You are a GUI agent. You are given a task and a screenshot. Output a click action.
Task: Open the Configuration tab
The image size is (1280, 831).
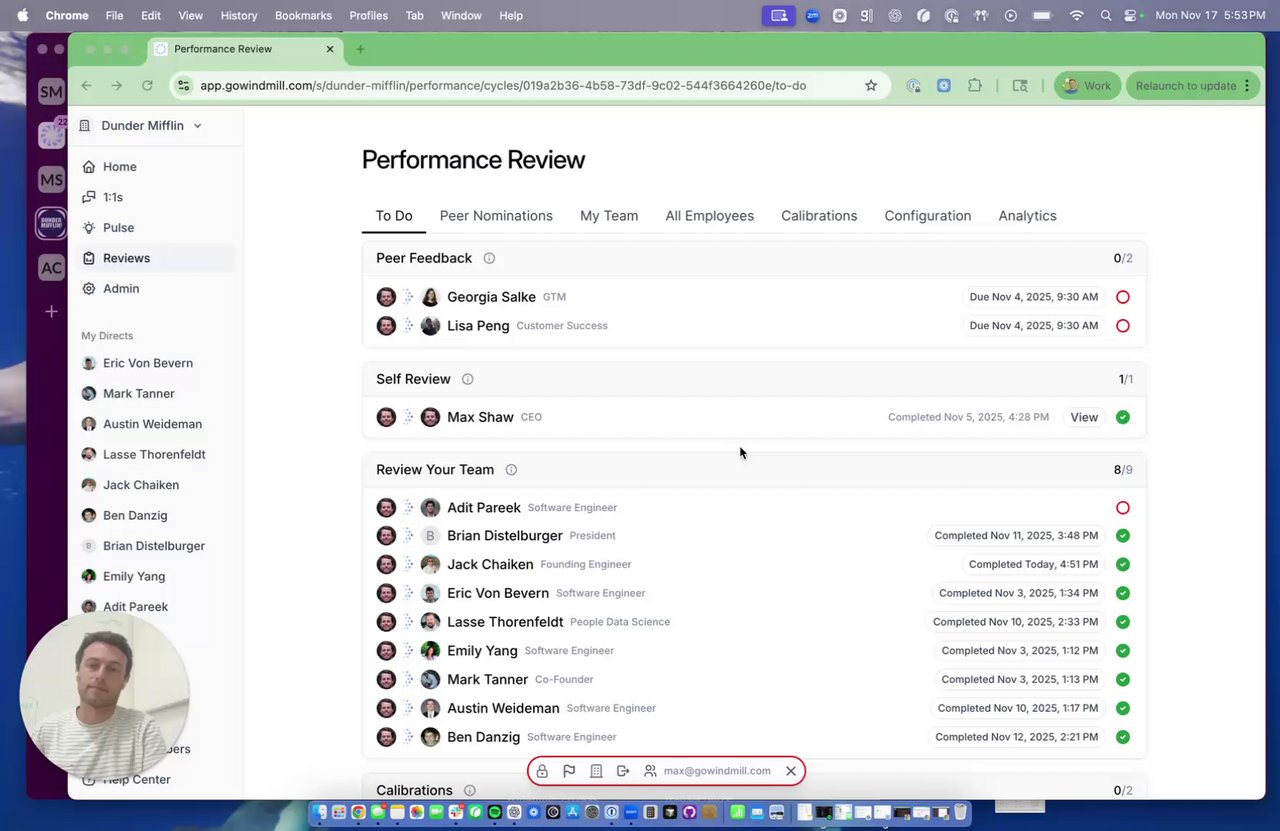pyautogui.click(x=928, y=216)
